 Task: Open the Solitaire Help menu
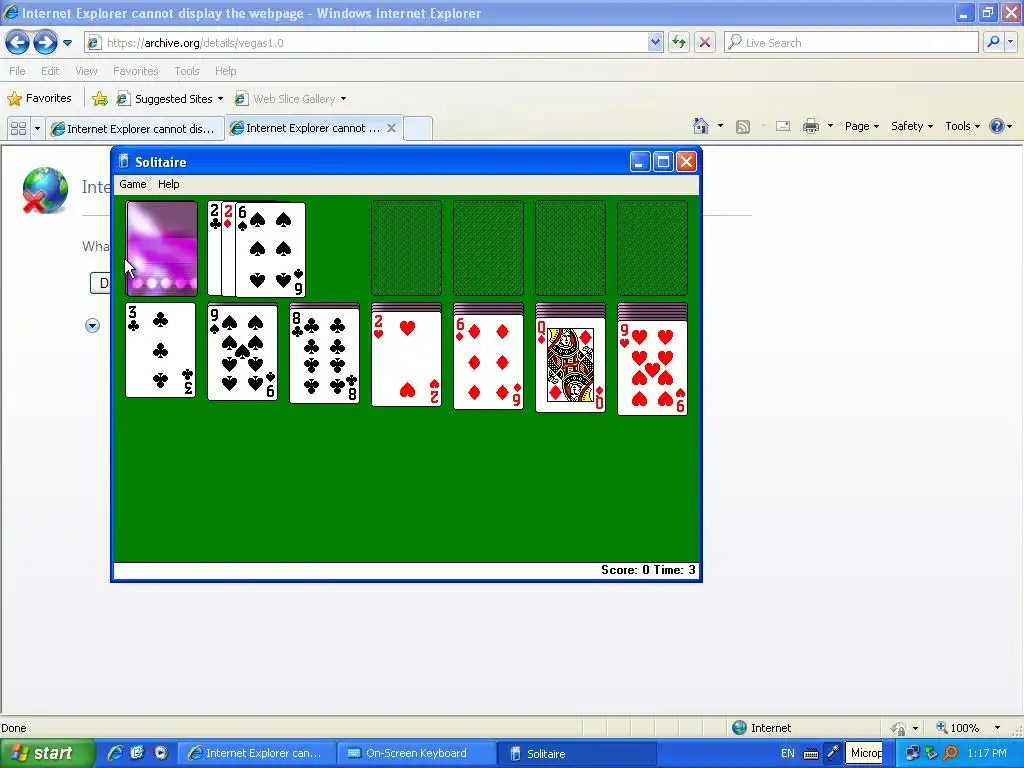click(168, 184)
